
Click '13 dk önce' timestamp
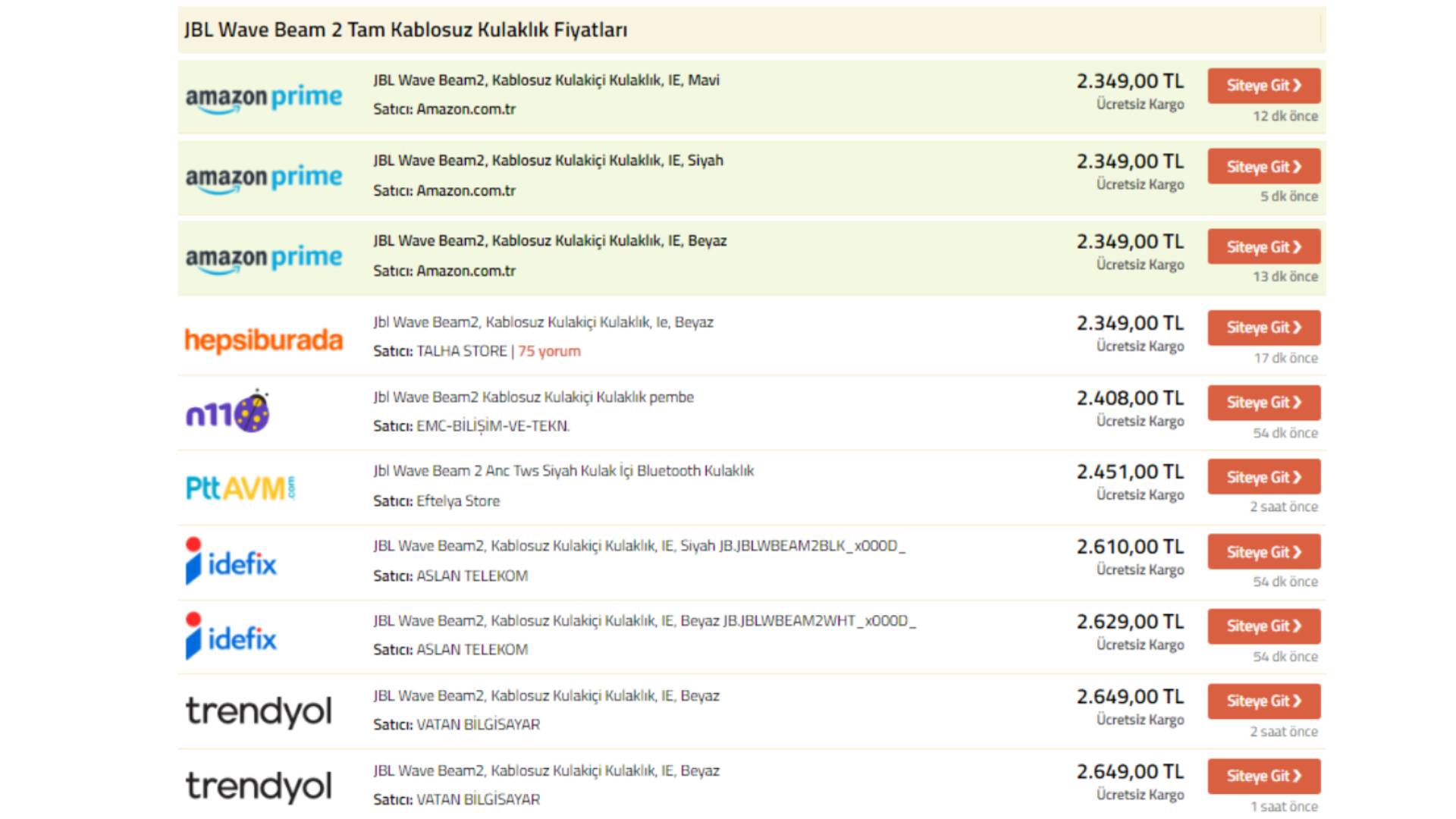[1285, 277]
